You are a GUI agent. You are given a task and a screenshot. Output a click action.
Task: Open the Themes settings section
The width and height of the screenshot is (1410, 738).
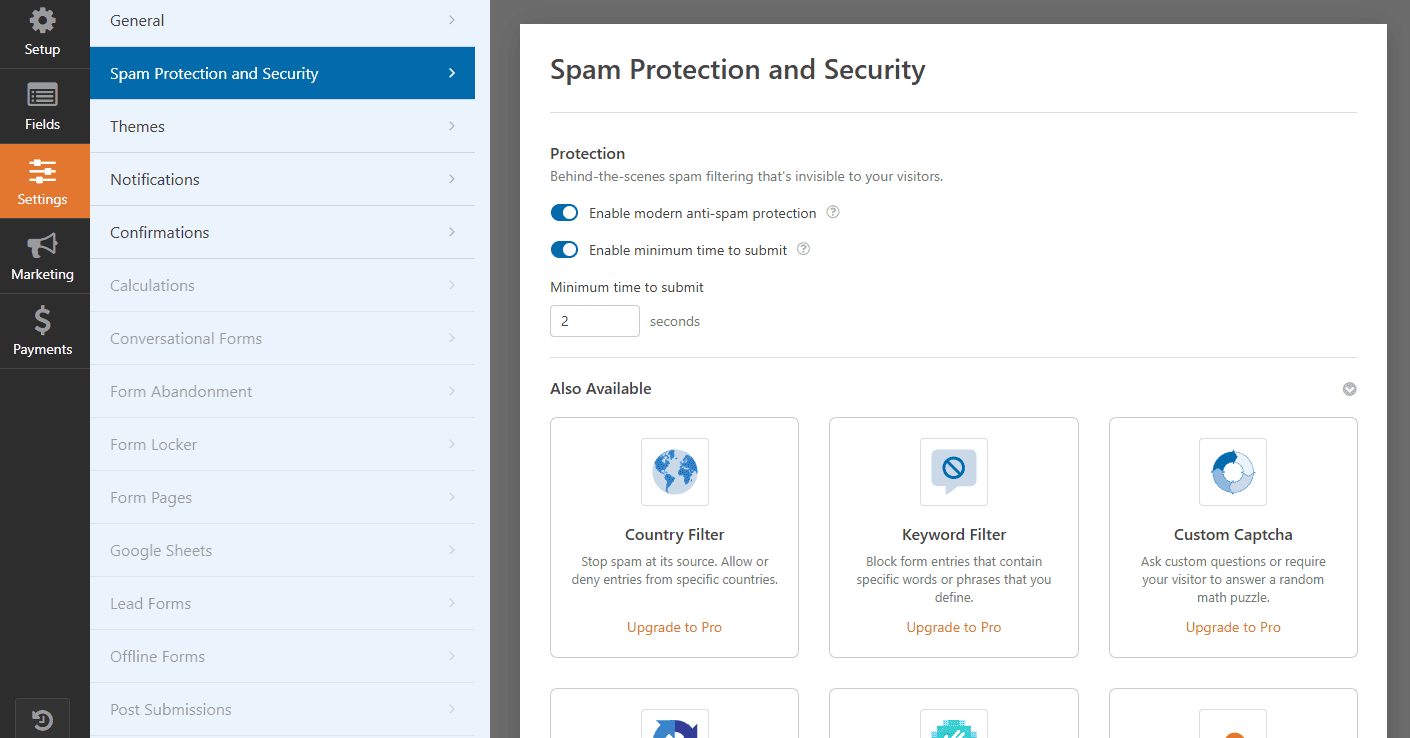pyautogui.click(x=282, y=126)
